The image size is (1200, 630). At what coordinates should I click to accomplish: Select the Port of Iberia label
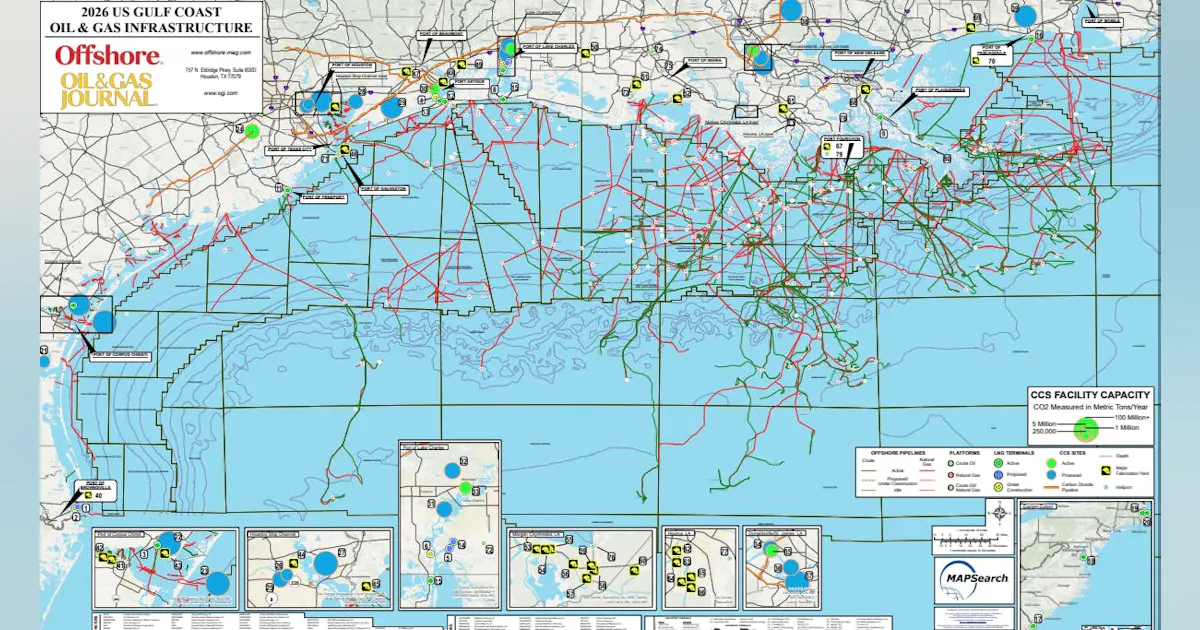click(x=705, y=60)
